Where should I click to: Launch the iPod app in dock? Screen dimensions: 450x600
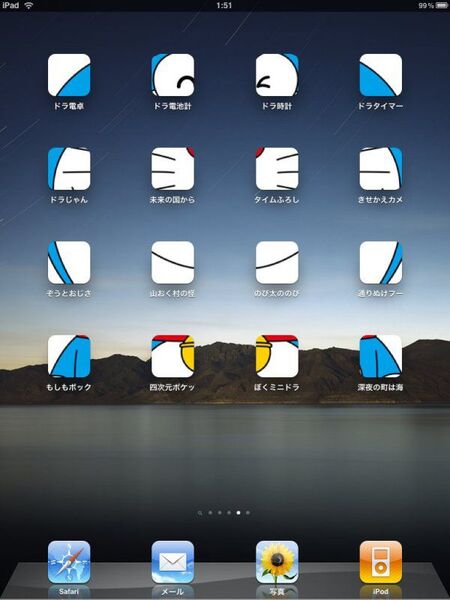[x=381, y=562]
